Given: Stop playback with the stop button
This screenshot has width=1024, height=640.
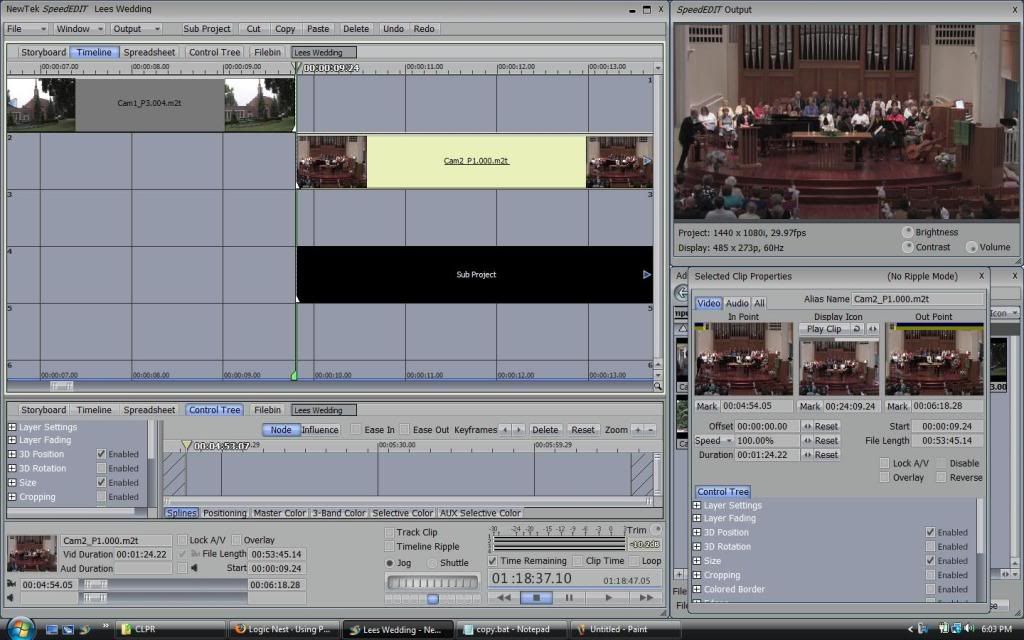Looking at the screenshot, I should pos(536,598).
